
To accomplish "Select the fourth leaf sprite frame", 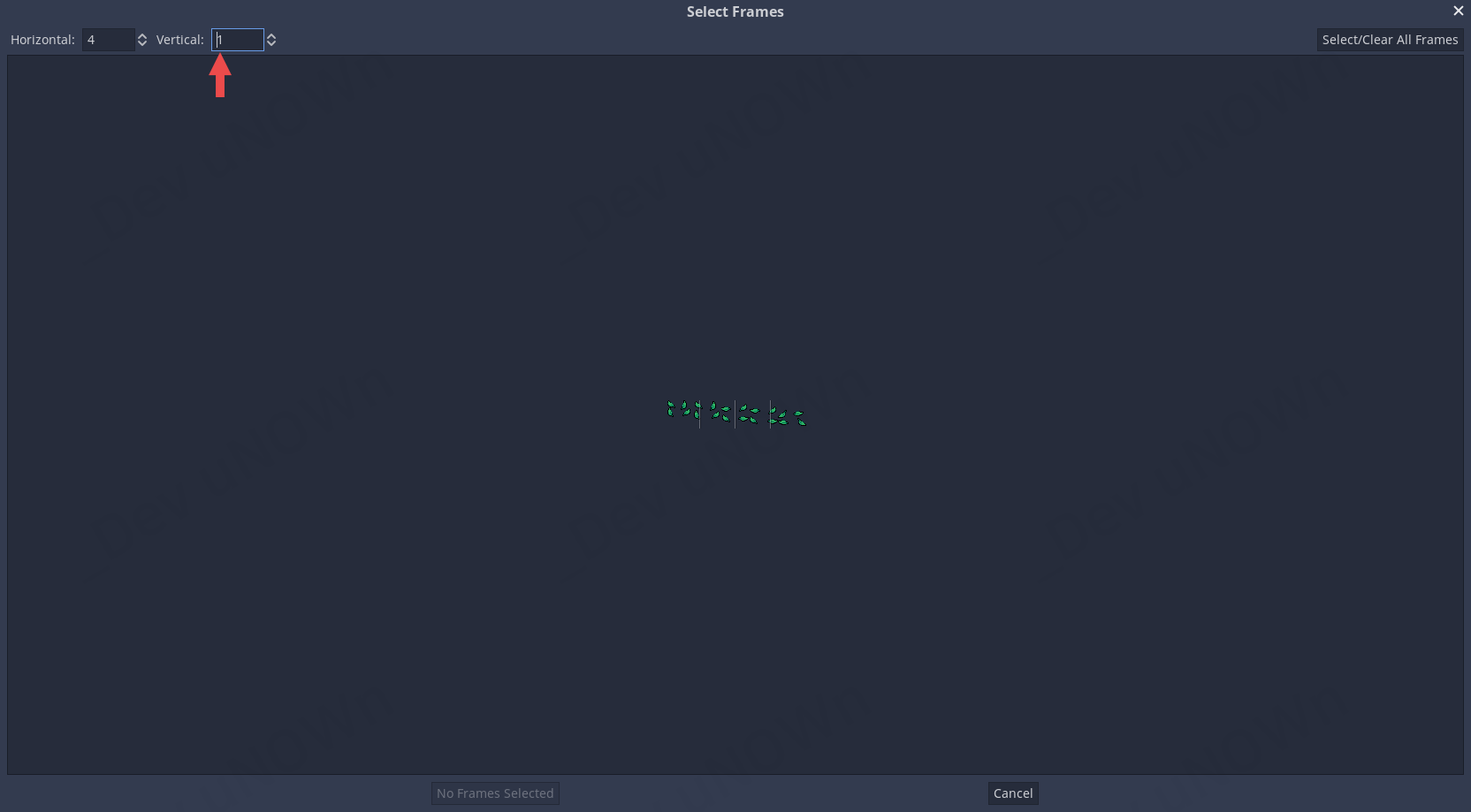I will 788,414.
